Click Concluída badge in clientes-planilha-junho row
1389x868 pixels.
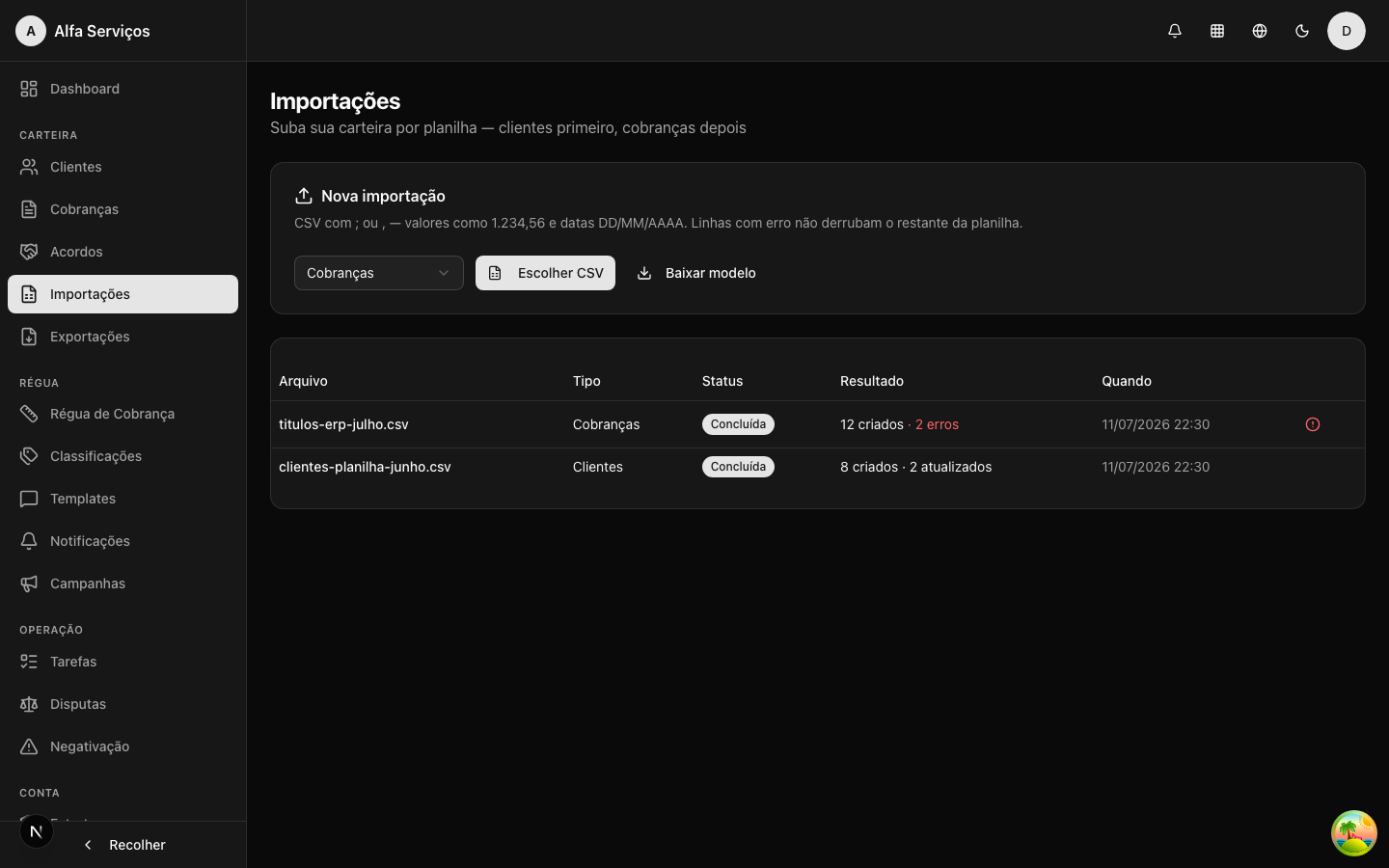click(738, 467)
